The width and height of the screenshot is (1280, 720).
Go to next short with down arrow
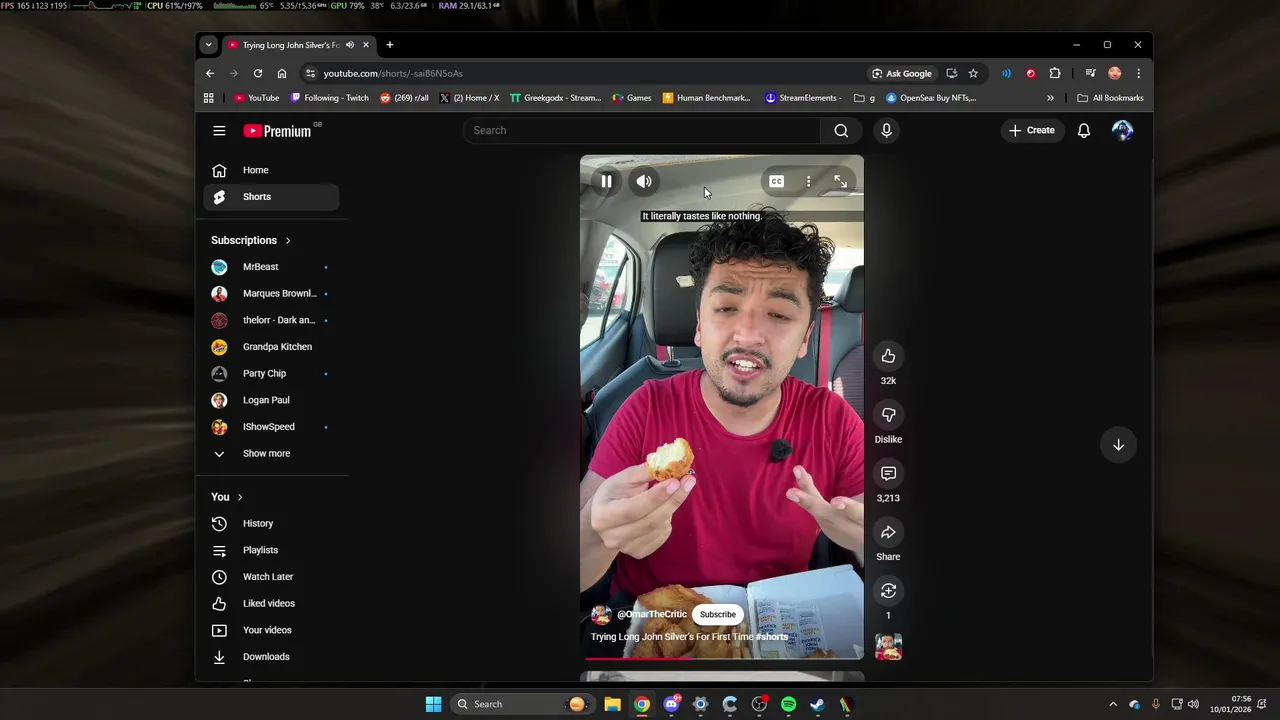(x=1118, y=445)
